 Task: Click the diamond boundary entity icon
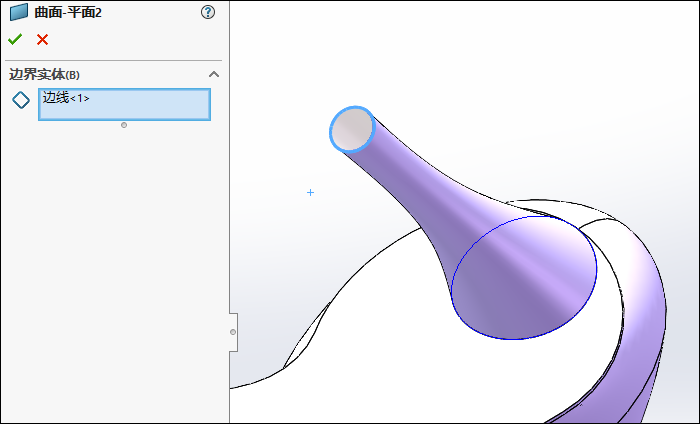(21, 100)
